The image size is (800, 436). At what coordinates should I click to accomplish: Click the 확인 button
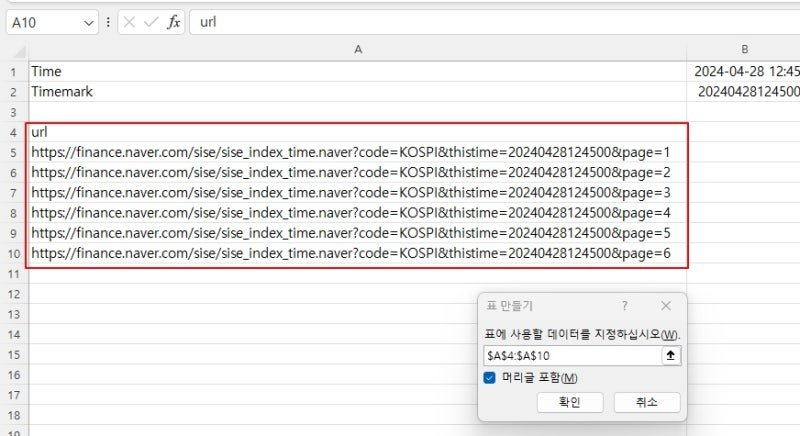click(570, 402)
